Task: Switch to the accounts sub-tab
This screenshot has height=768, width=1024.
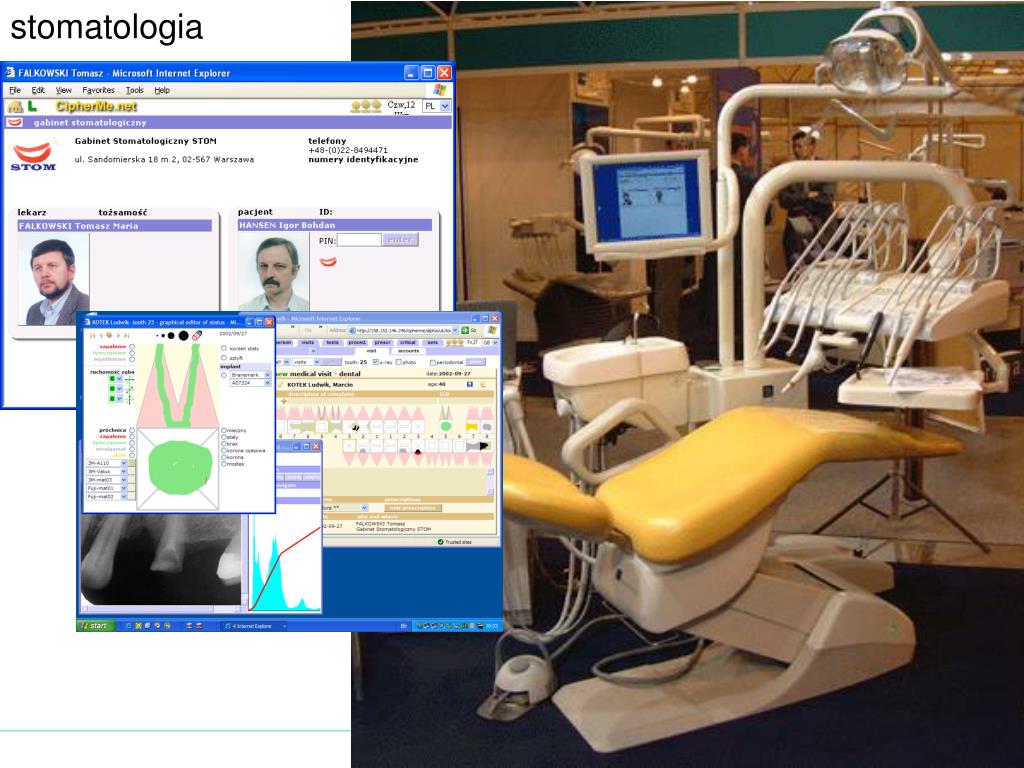Action: 408,351
